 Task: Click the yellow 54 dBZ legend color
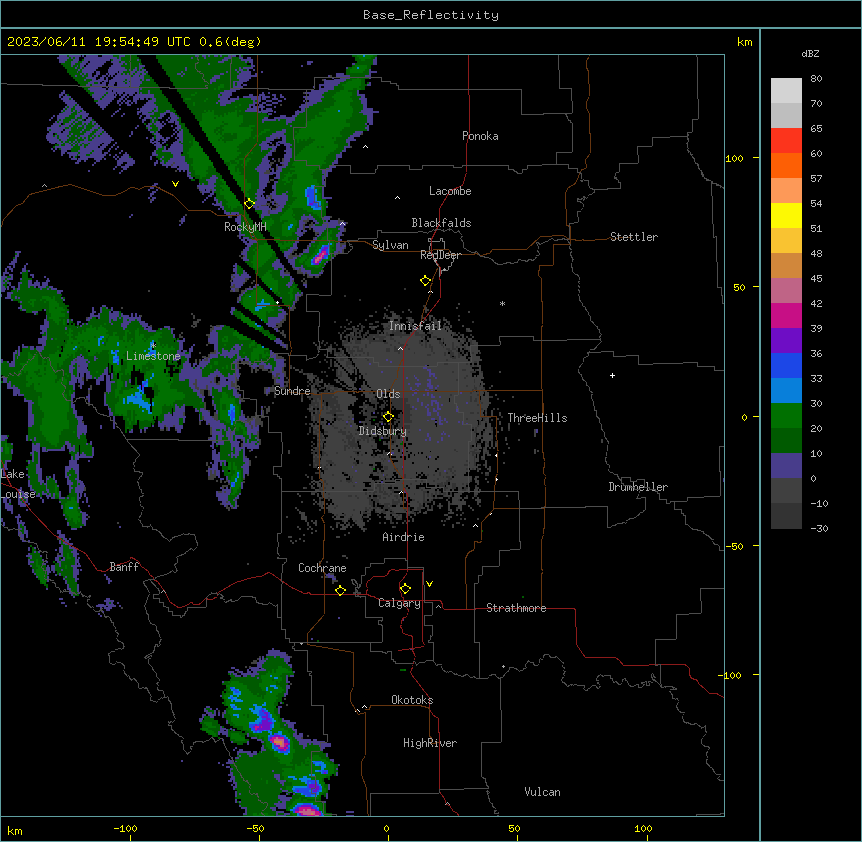(x=786, y=215)
